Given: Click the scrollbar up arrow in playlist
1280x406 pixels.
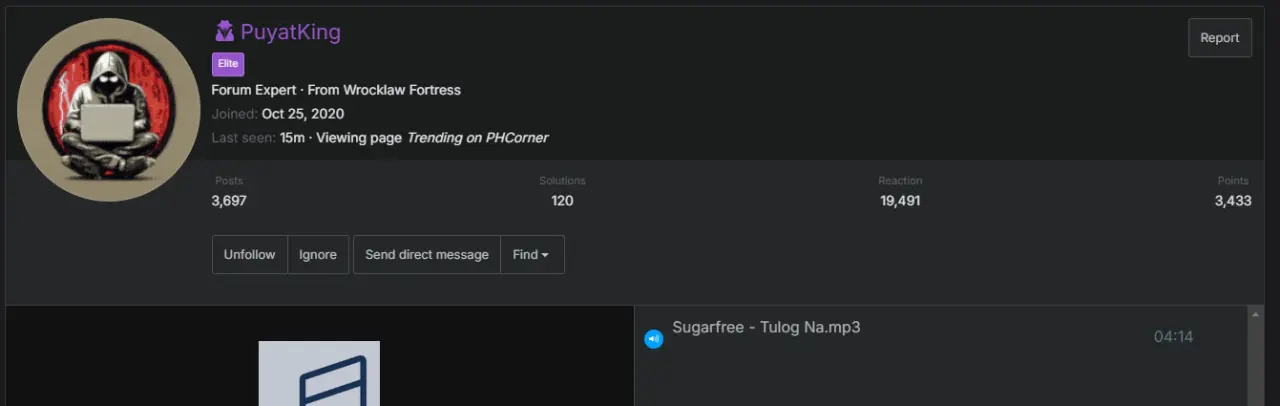Looking at the screenshot, I should coord(1254,314).
